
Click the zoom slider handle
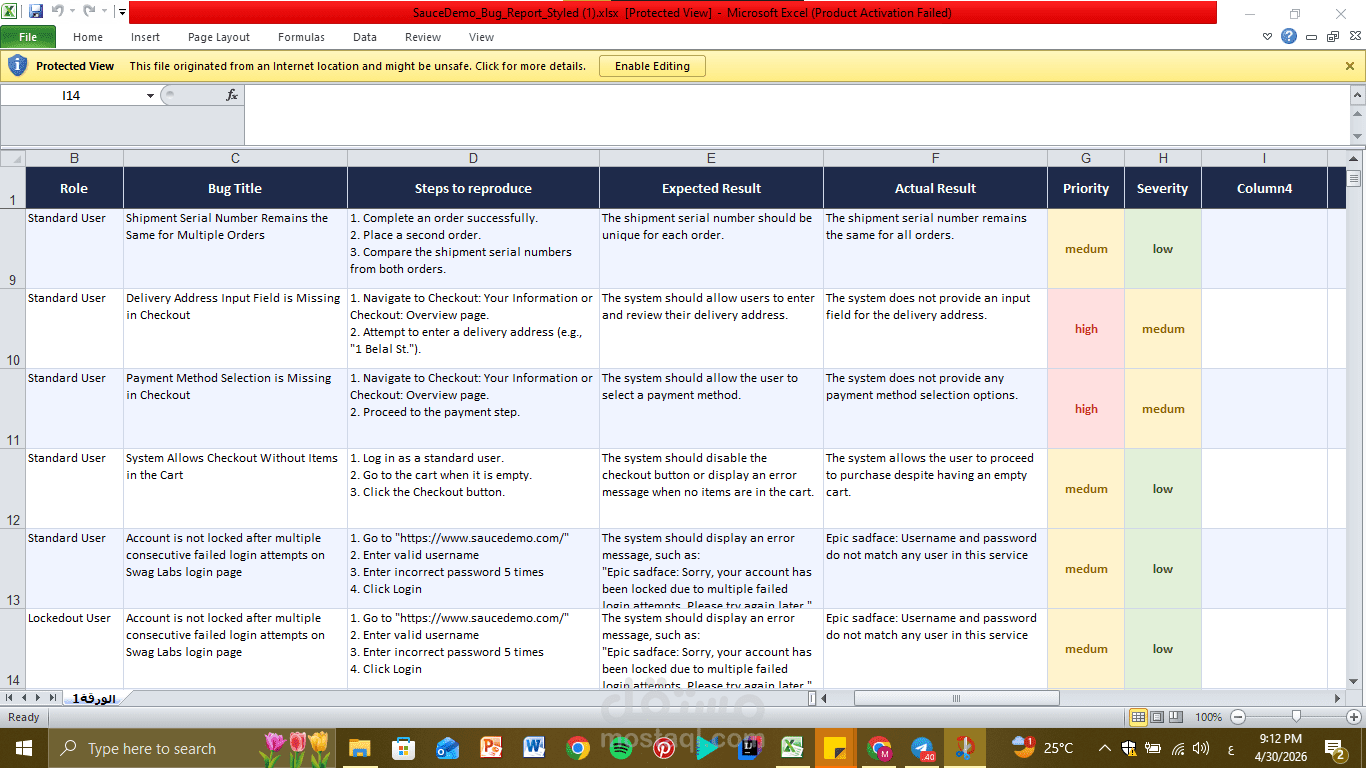click(1296, 717)
